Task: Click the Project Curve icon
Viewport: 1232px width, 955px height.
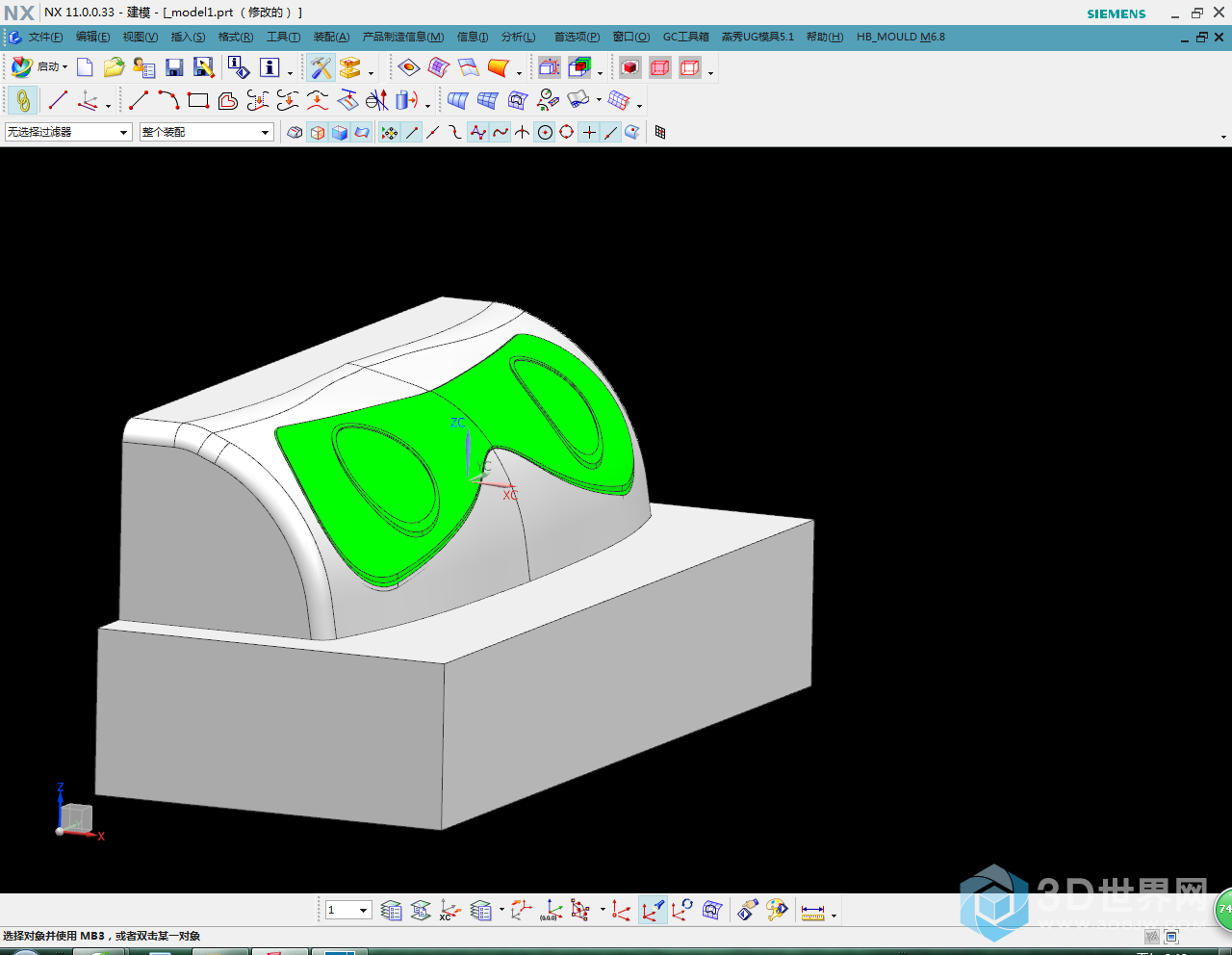Action: click(x=347, y=100)
